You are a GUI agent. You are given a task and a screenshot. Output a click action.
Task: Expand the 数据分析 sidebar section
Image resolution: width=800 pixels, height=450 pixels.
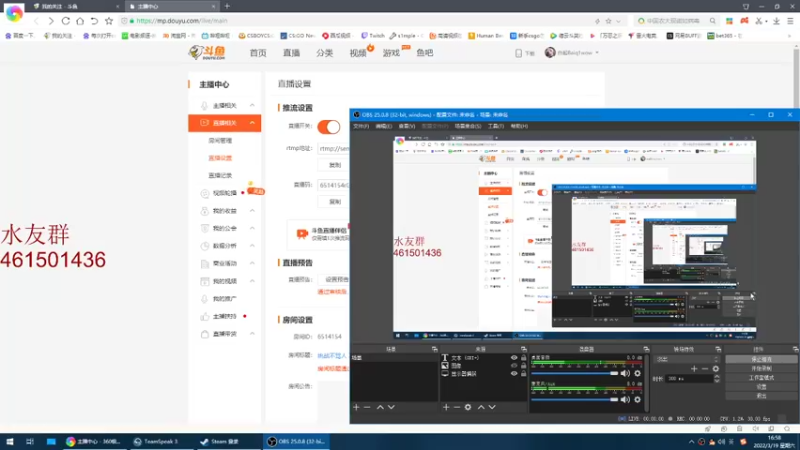(x=252, y=245)
